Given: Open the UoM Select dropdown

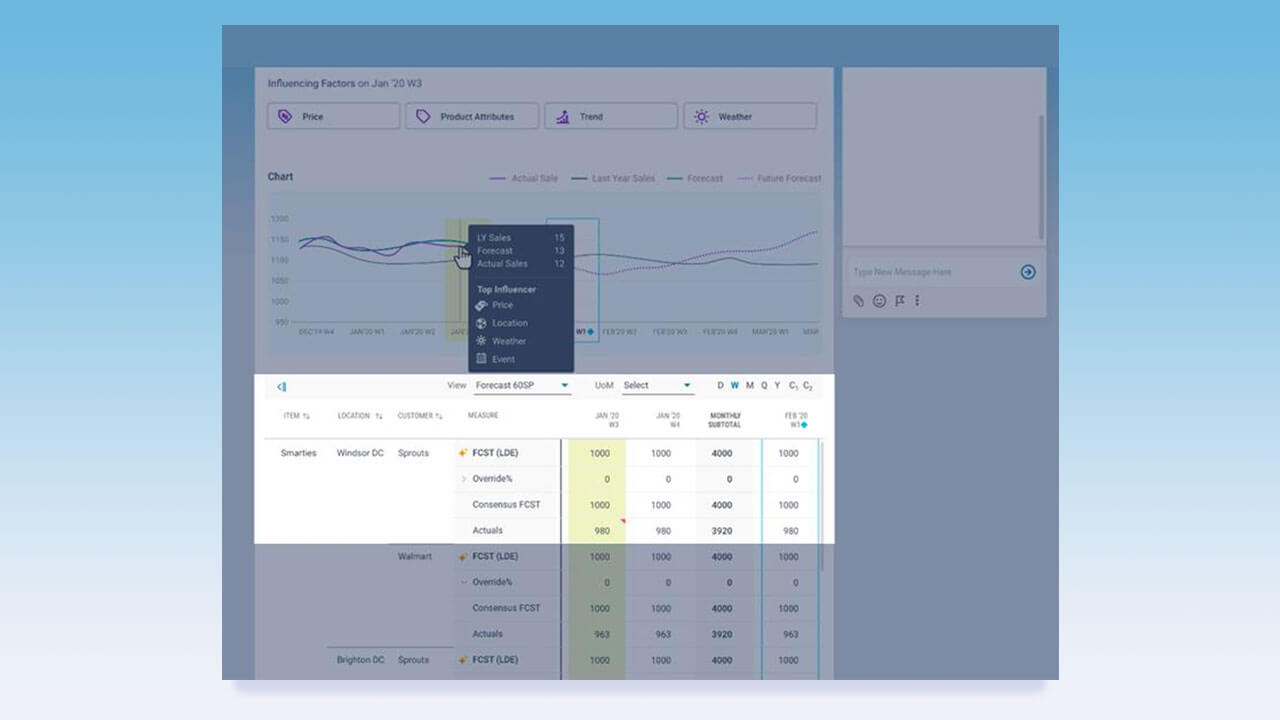Looking at the screenshot, I should pyautogui.click(x=657, y=385).
